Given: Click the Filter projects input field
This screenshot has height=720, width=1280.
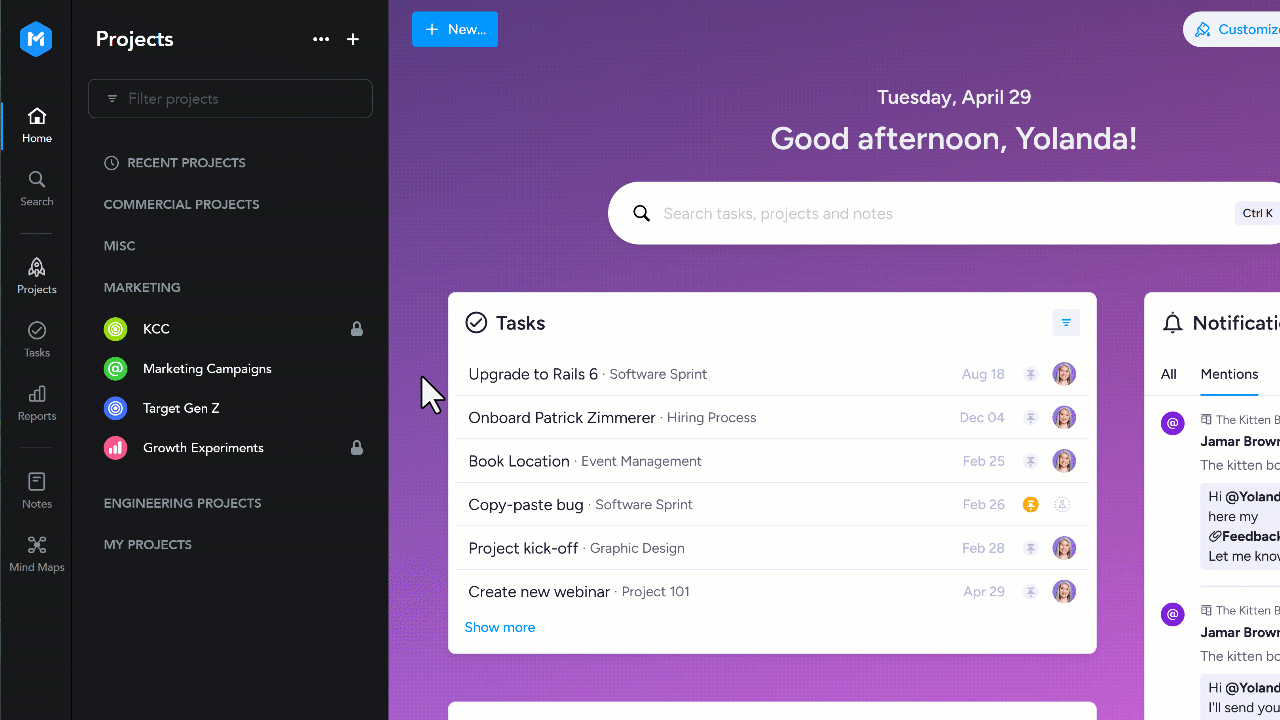Looking at the screenshot, I should point(230,98).
